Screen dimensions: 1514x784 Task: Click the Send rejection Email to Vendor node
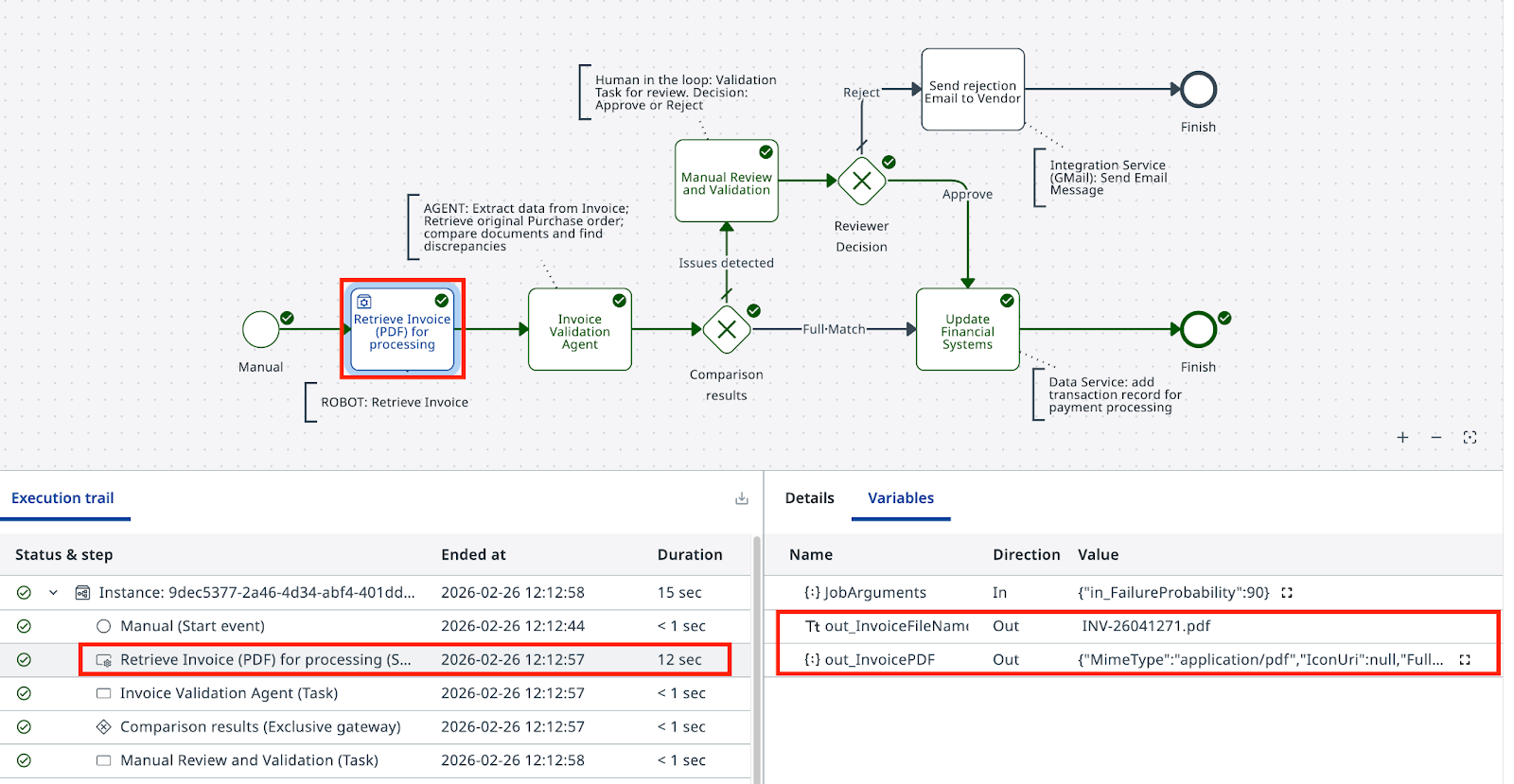click(x=973, y=90)
